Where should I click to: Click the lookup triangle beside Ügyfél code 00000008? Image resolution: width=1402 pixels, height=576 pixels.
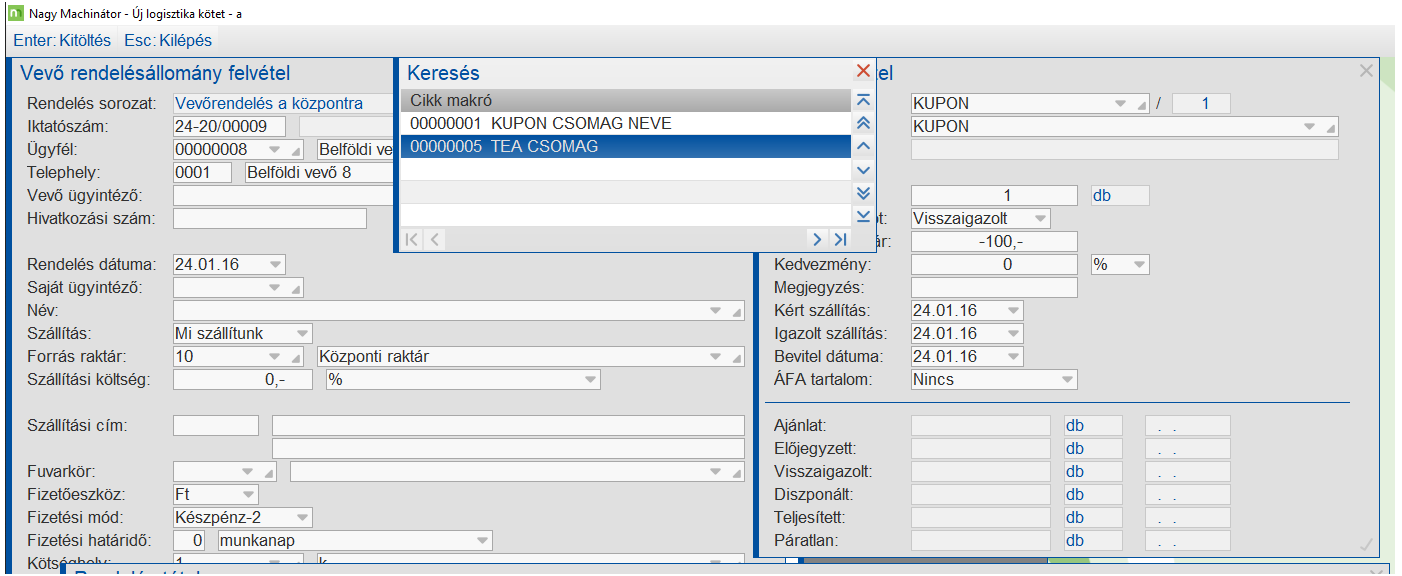tap(295, 150)
